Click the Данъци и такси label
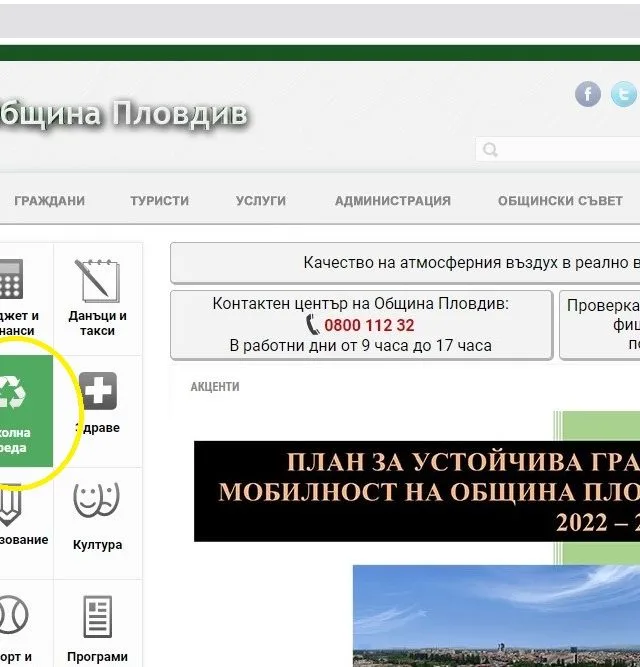This screenshot has width=640, height=667. point(97,323)
